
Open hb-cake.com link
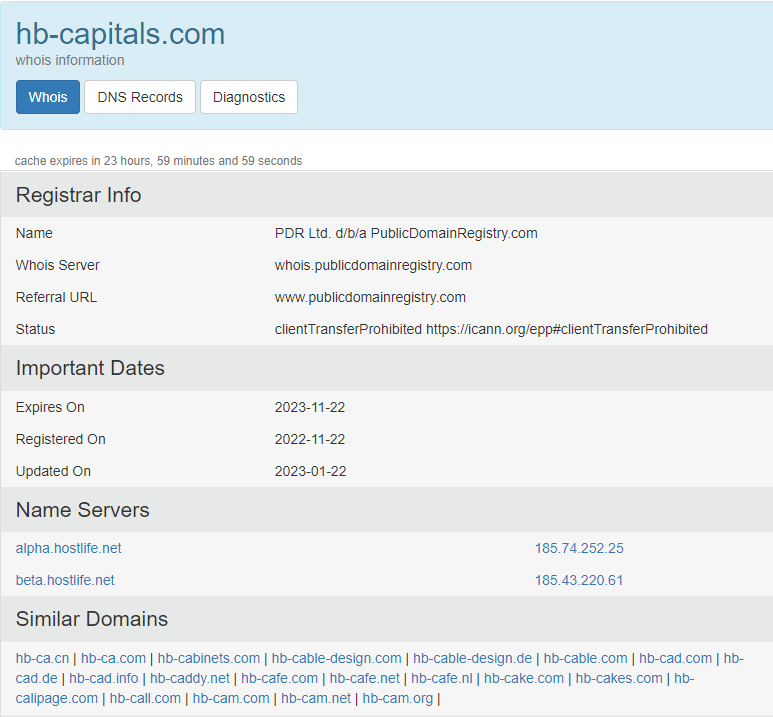tap(524, 679)
